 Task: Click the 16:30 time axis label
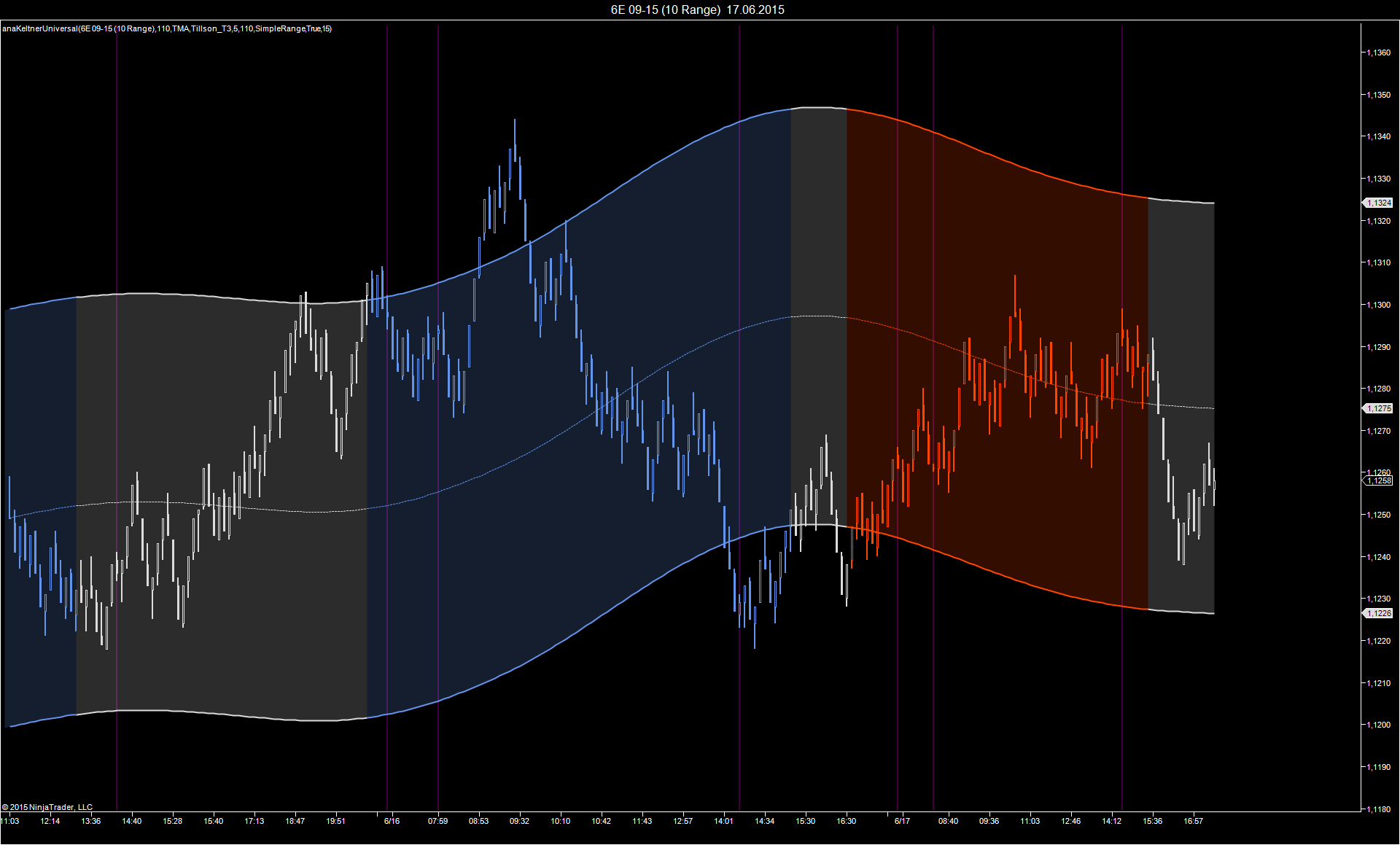[x=846, y=821]
